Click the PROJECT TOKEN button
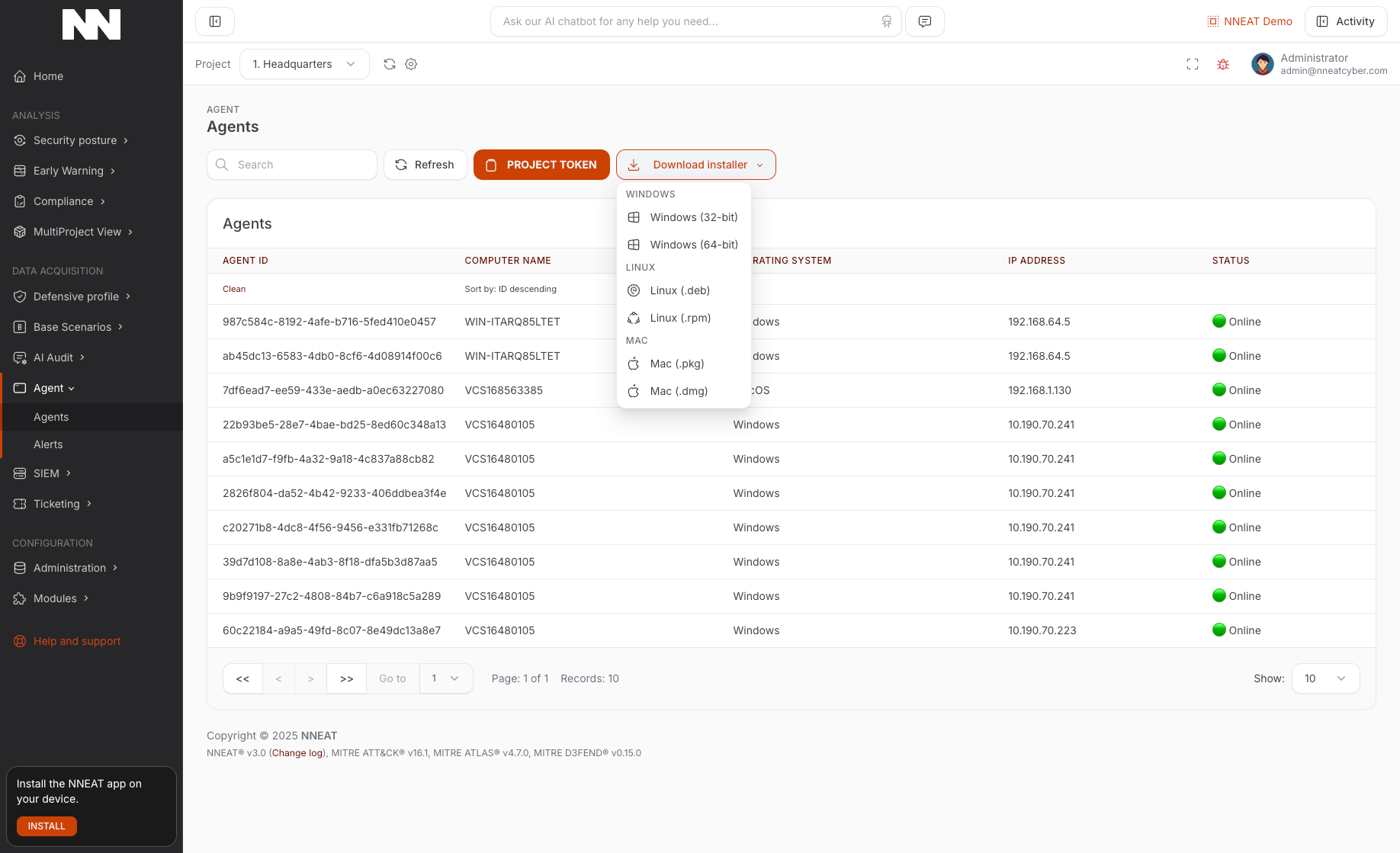This screenshot has width=1400, height=853. pos(541,165)
